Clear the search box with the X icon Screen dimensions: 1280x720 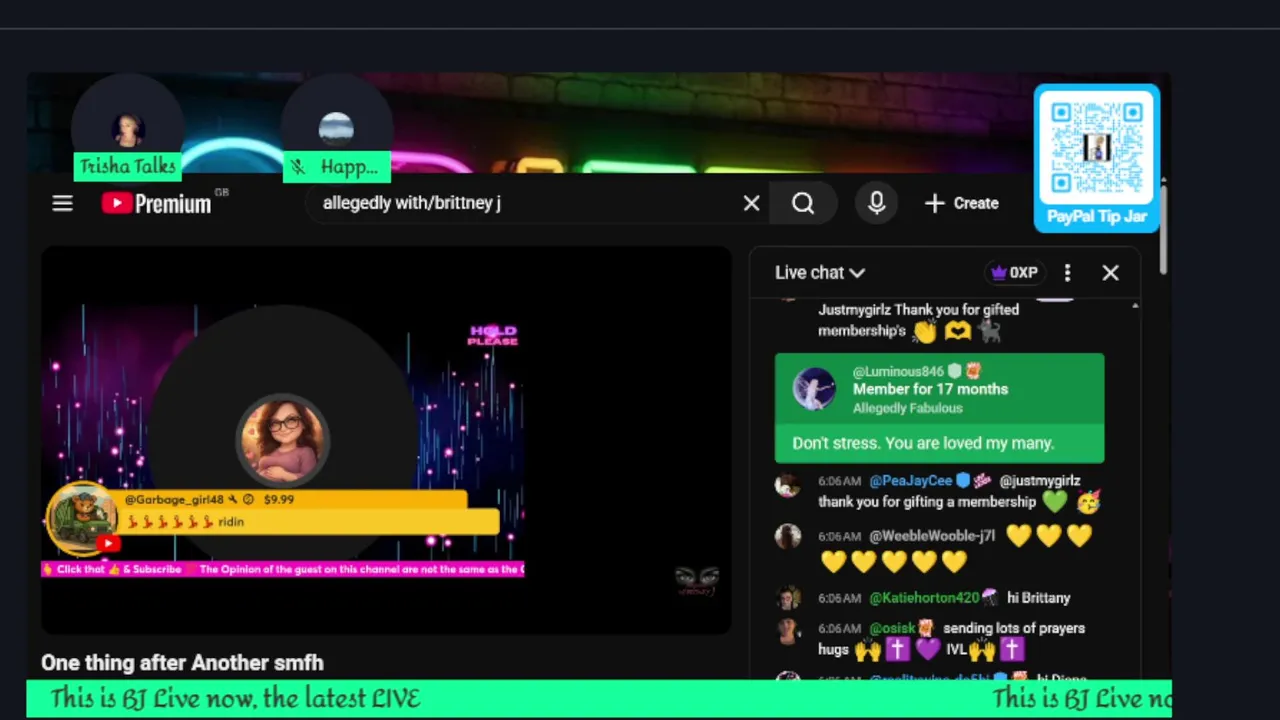pos(752,203)
